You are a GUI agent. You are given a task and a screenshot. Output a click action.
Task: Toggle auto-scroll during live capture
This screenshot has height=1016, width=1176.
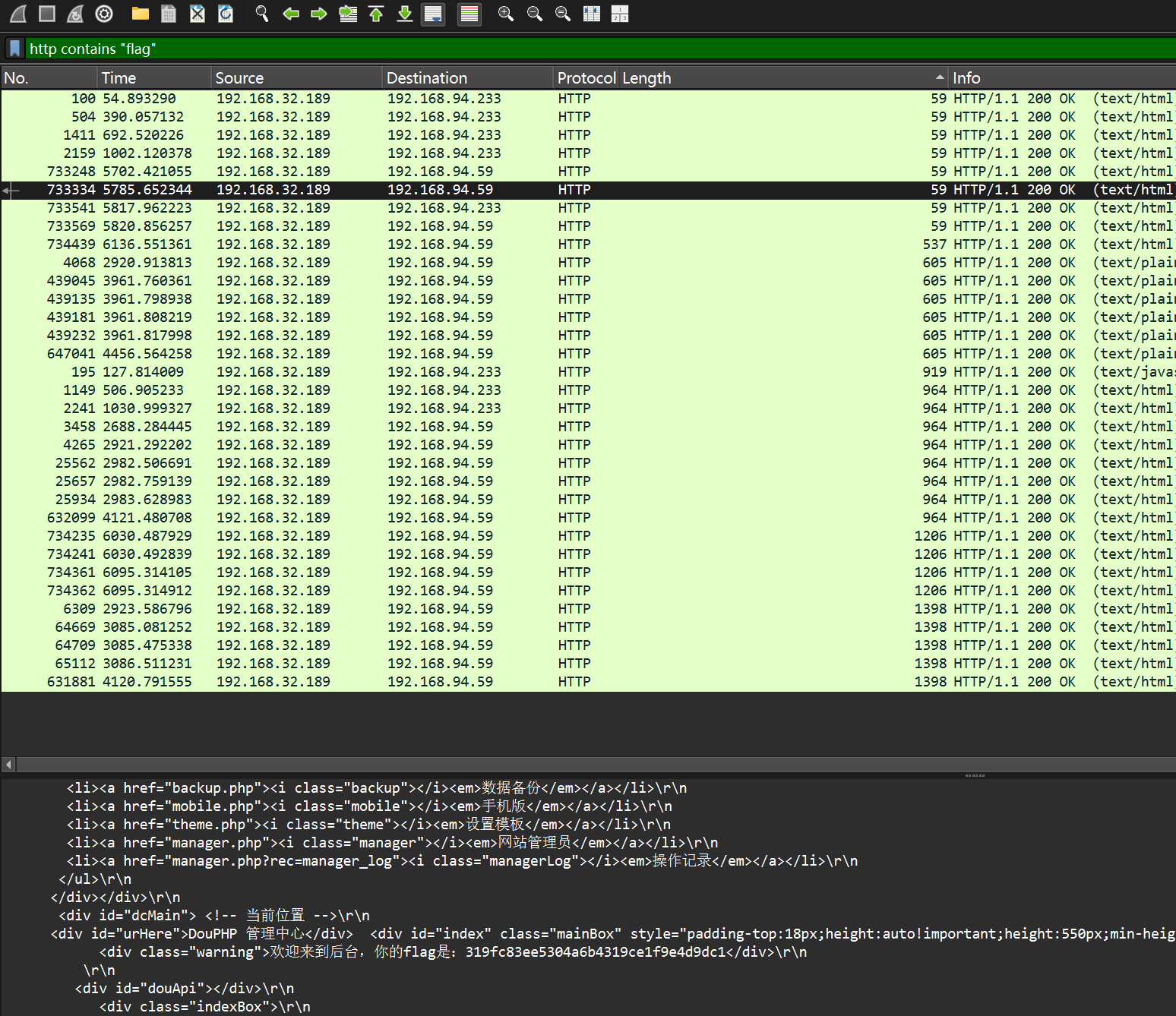point(433,14)
